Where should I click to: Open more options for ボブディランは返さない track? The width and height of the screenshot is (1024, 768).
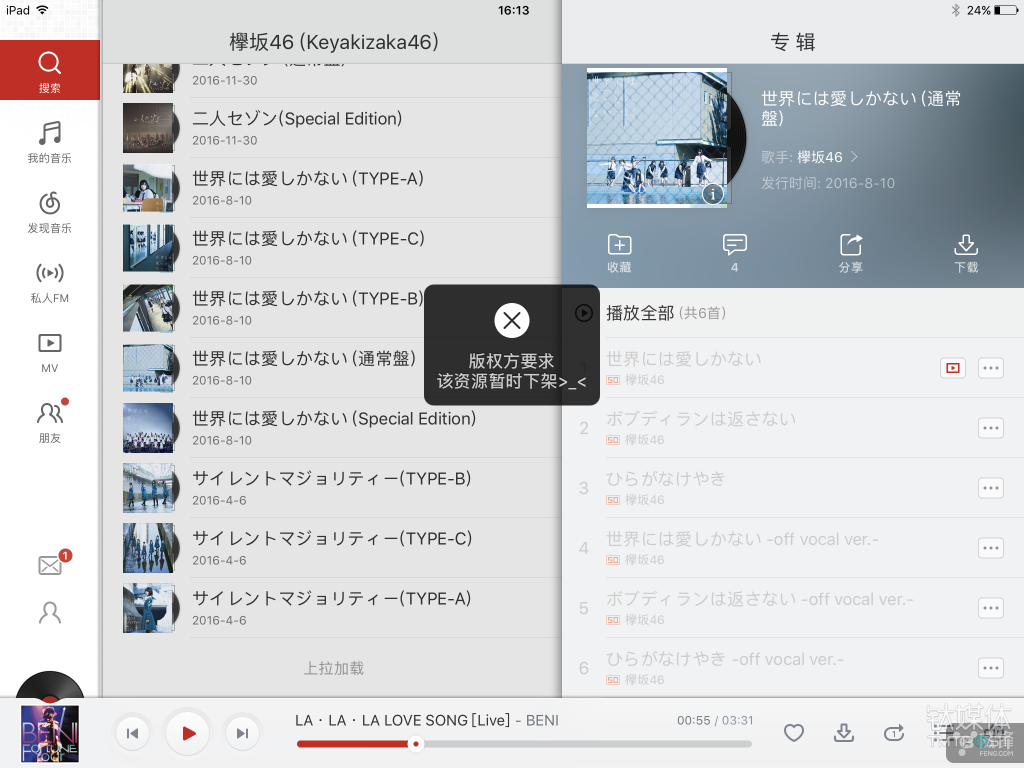pyautogui.click(x=990, y=428)
